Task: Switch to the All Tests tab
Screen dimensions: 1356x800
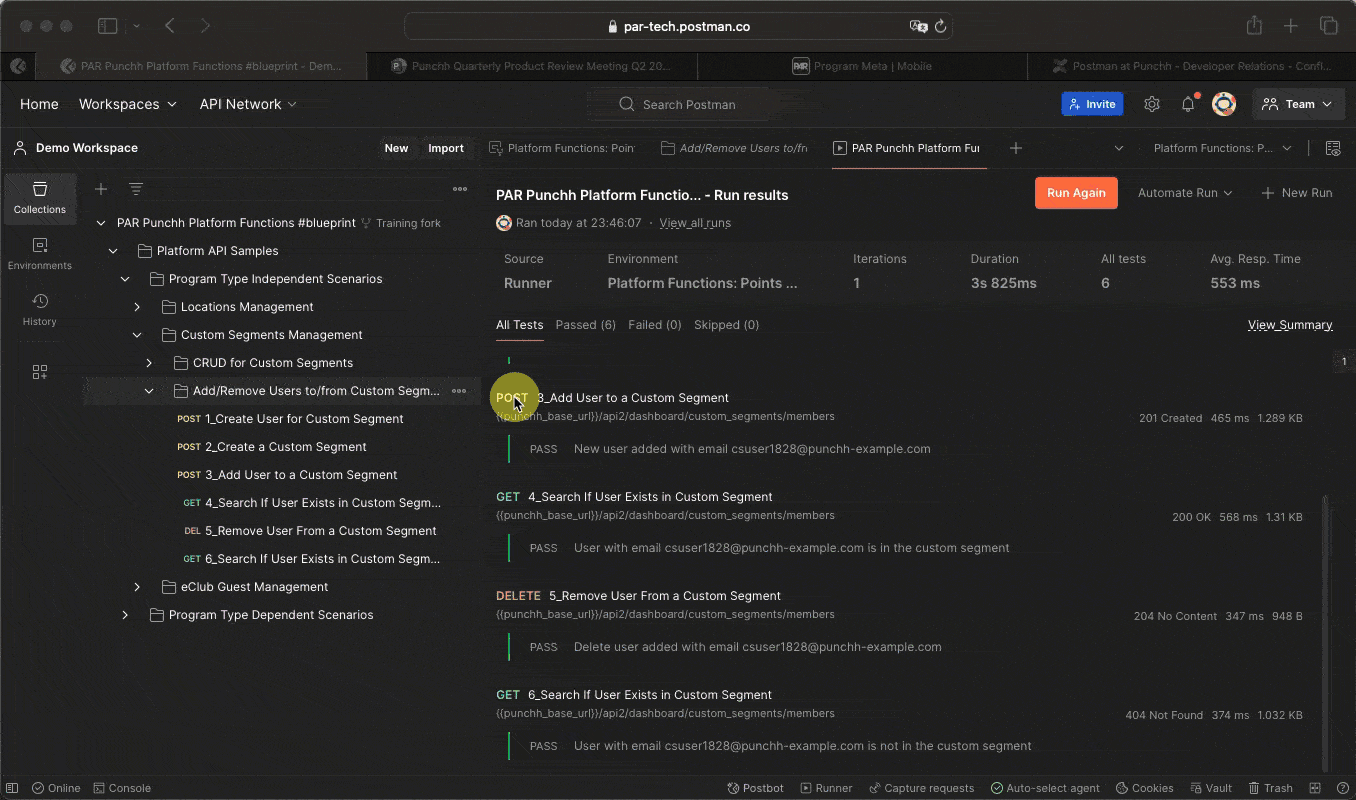Action: coord(520,325)
